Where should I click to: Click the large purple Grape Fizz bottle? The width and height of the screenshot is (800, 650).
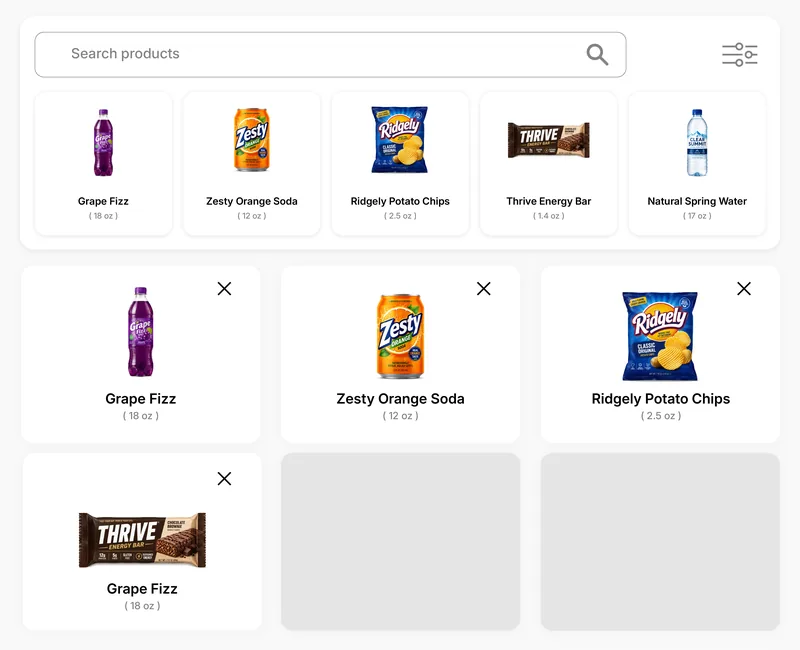(140, 332)
